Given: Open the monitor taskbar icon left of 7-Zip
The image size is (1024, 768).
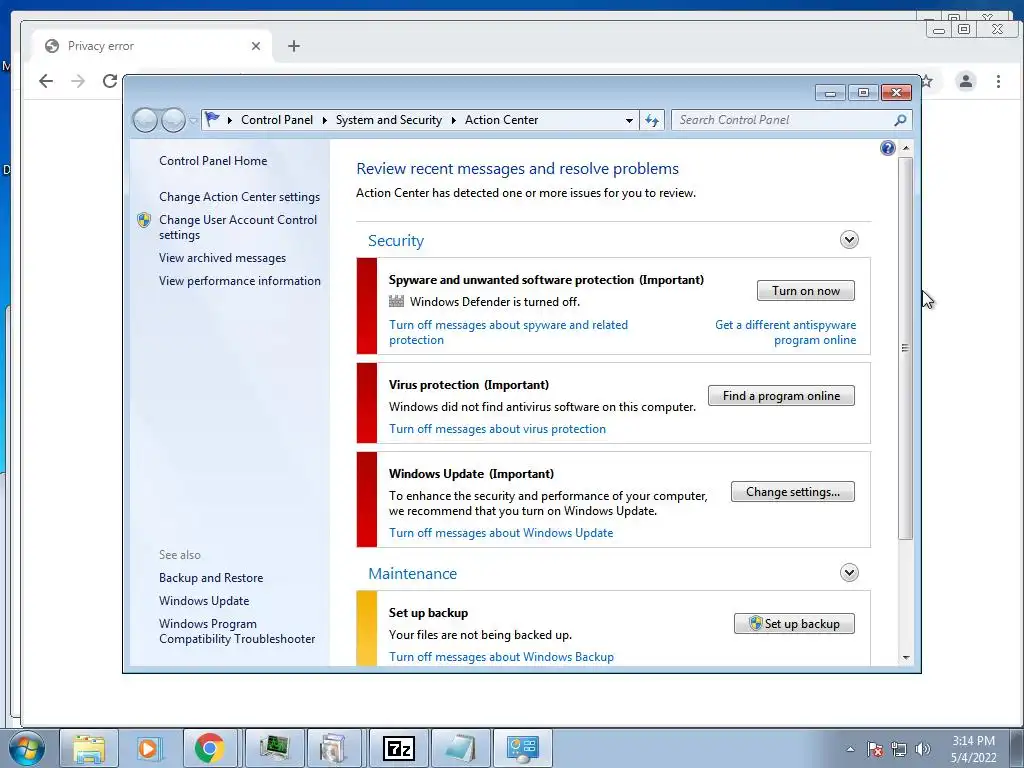Looking at the screenshot, I should (274, 748).
